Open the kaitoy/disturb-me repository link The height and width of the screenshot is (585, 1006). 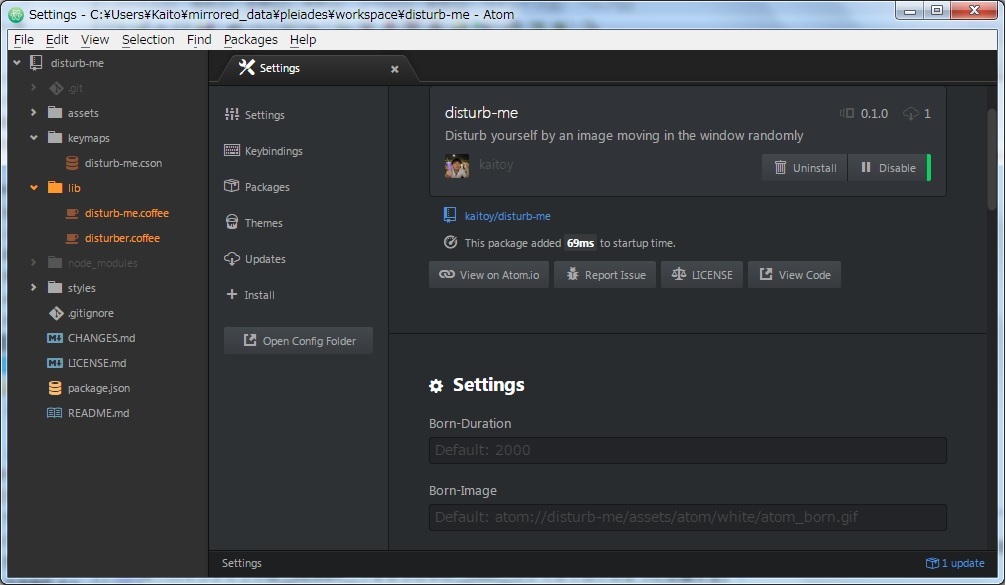[507, 216]
